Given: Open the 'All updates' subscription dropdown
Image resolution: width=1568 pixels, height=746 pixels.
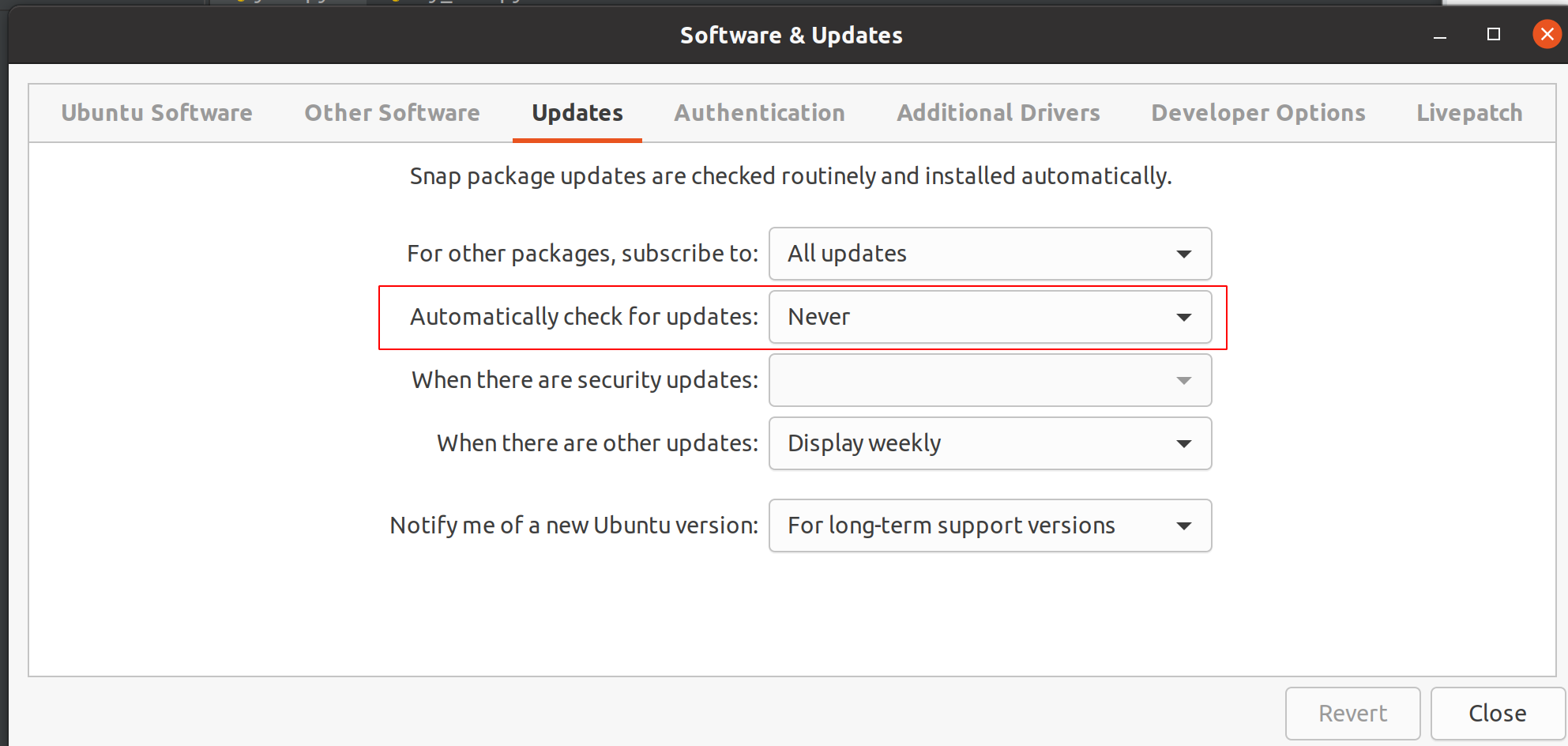Looking at the screenshot, I should (990, 254).
